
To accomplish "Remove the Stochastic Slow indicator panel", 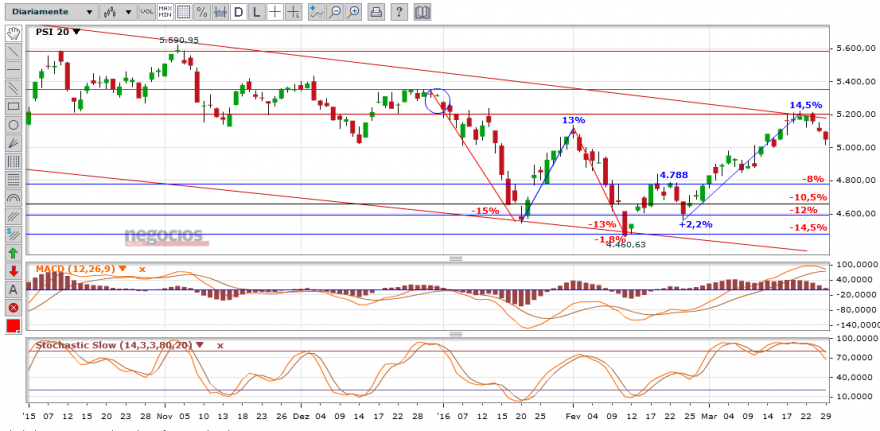I will [x=220, y=345].
